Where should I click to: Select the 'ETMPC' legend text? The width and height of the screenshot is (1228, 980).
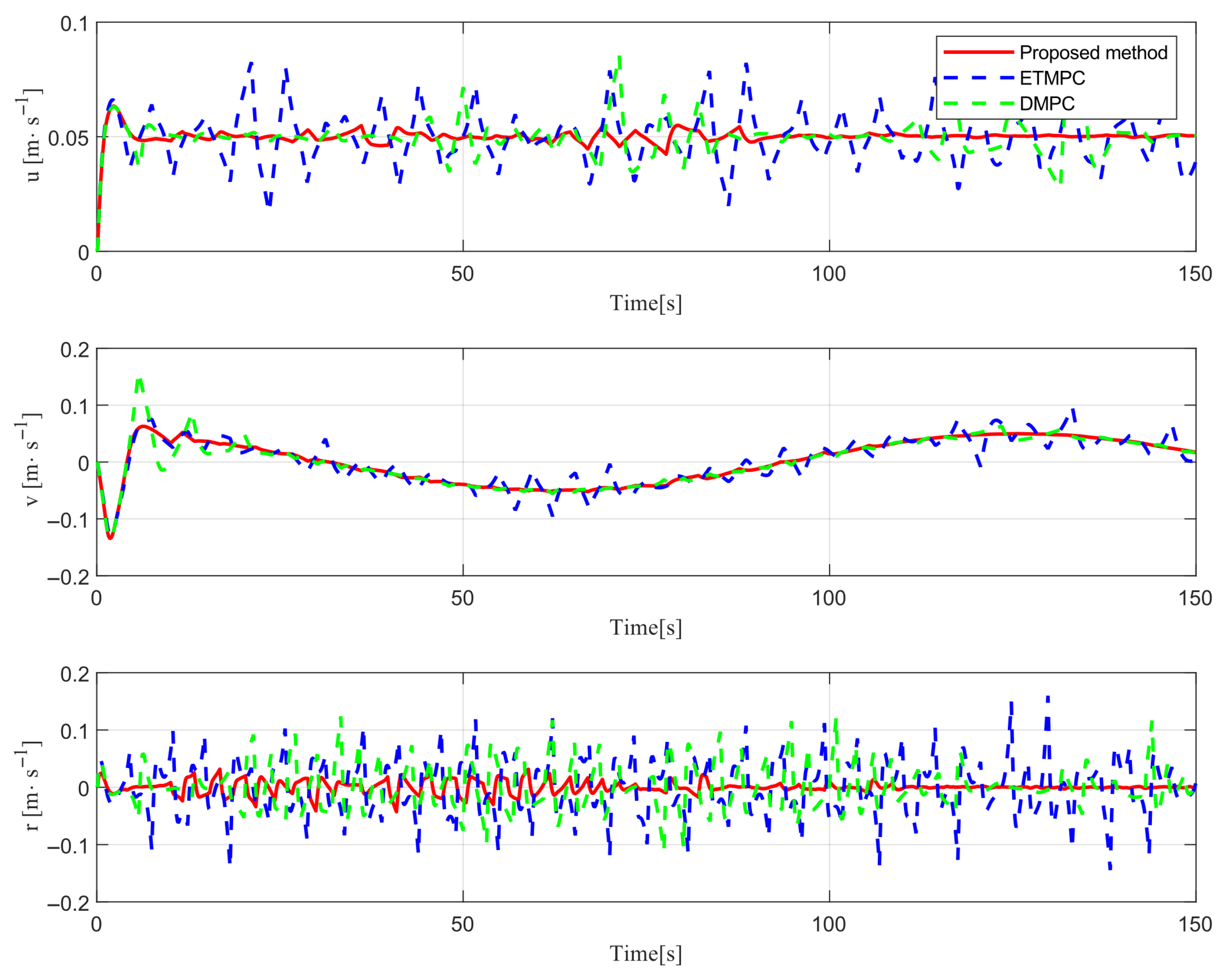(1052, 78)
